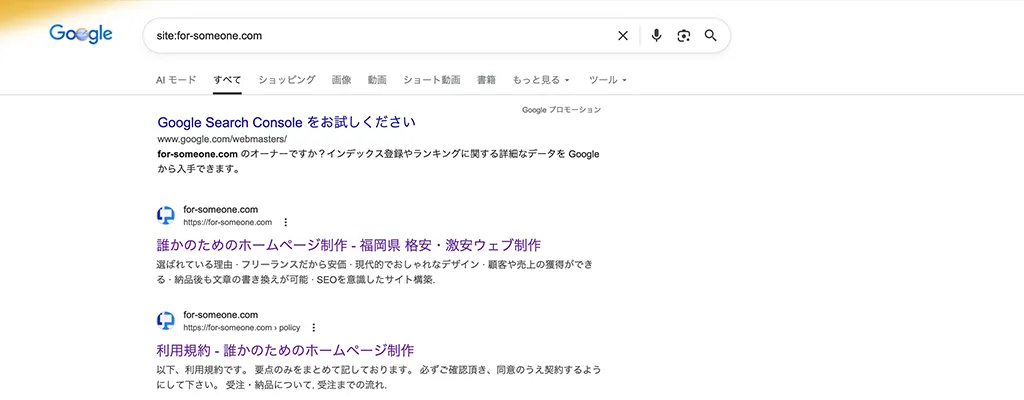Open three-dot menu beside https://for-someone.com
Viewport: 1024px width, 400px height.
pyautogui.click(x=285, y=222)
